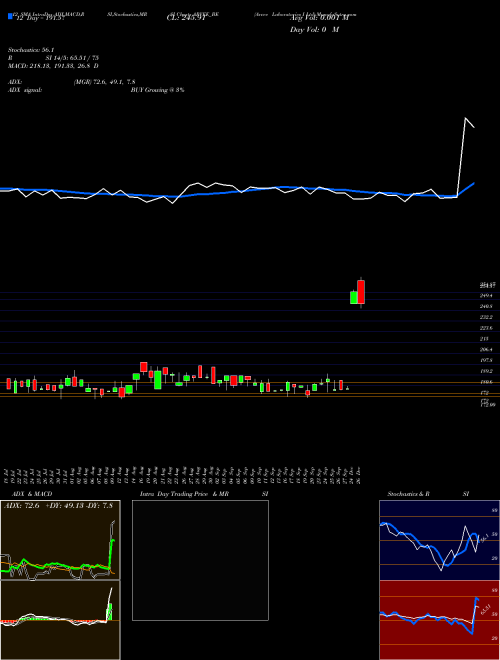500x660 pixels.
Task: Select the 'ADX: 72.6 +DY: 49.13 -DY: 7.8' header
Action: (x=59, y=506)
